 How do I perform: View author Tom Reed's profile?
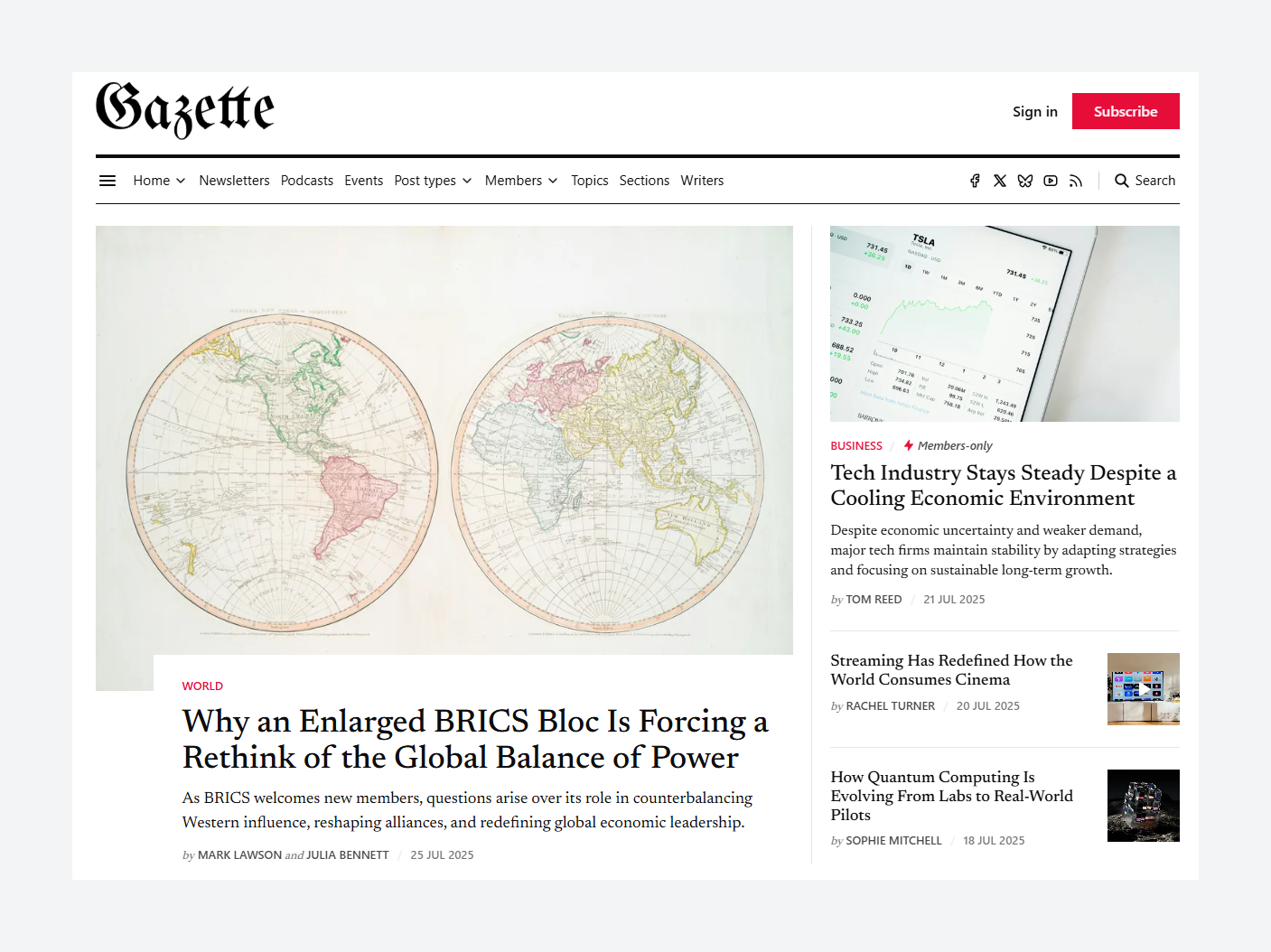[874, 600]
